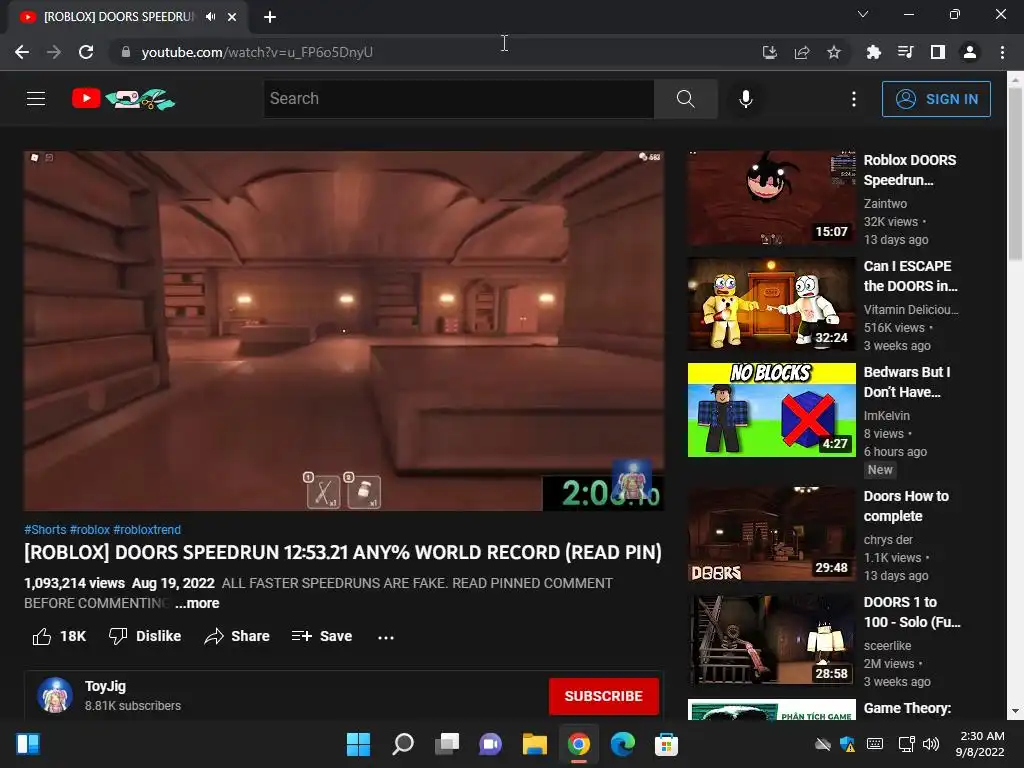Open clock showing 2:30 AM
The height and width of the screenshot is (768, 1024).
tap(980, 744)
